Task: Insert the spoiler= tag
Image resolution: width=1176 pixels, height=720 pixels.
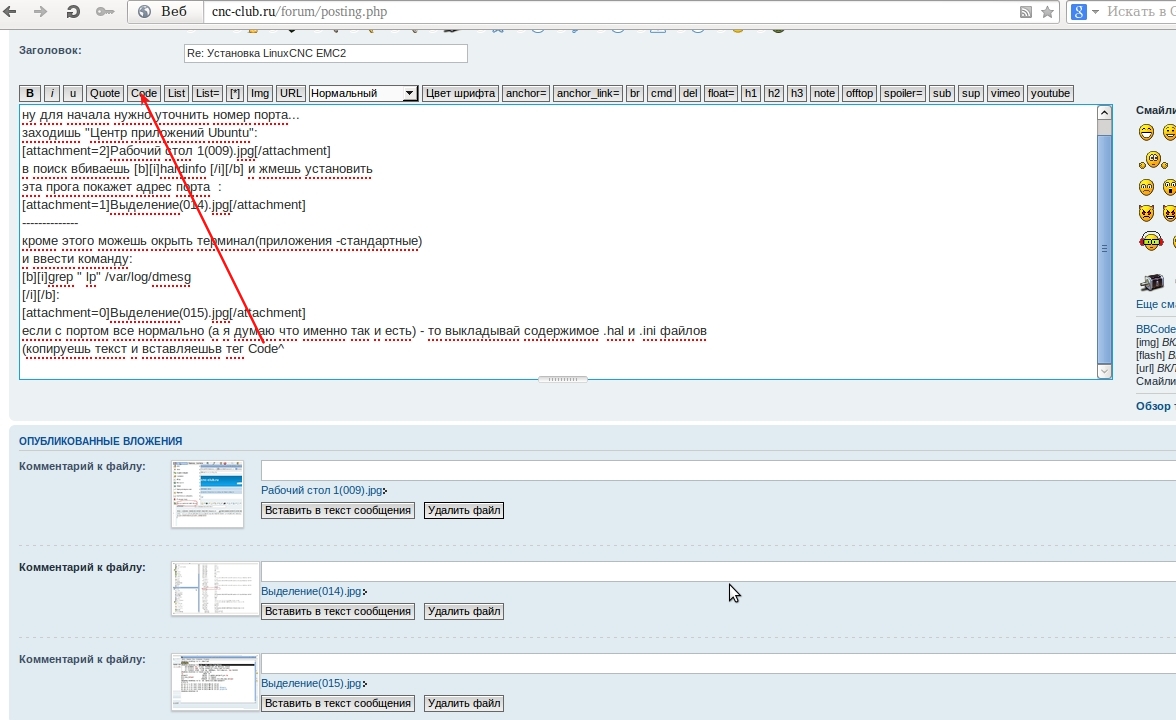Action: (x=902, y=93)
